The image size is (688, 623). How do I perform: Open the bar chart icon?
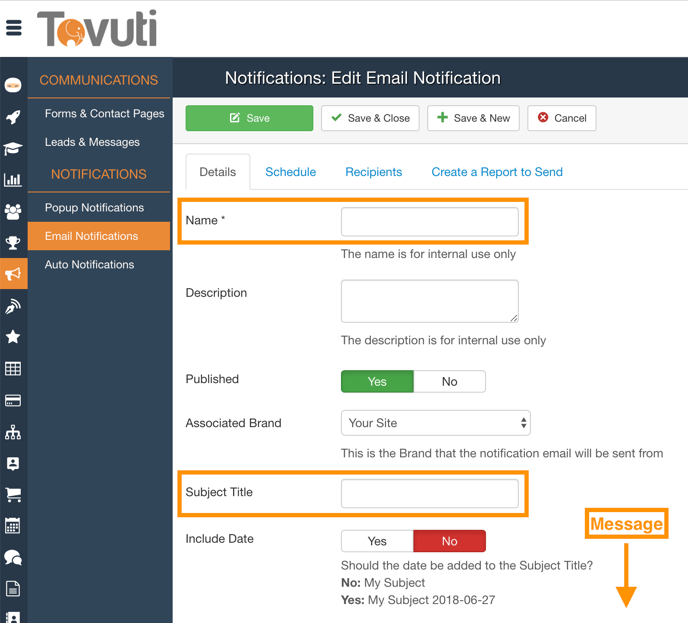tap(13, 180)
